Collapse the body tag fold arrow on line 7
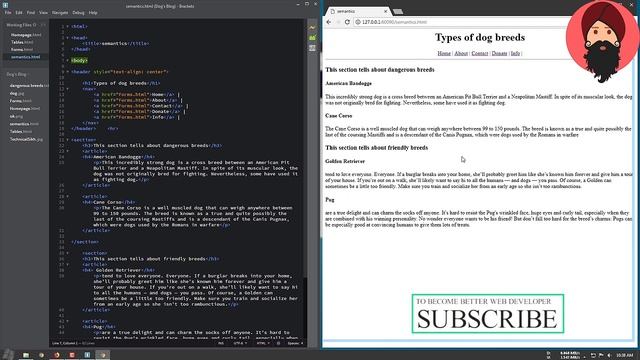This screenshot has width=640, height=360. pos(68,60)
